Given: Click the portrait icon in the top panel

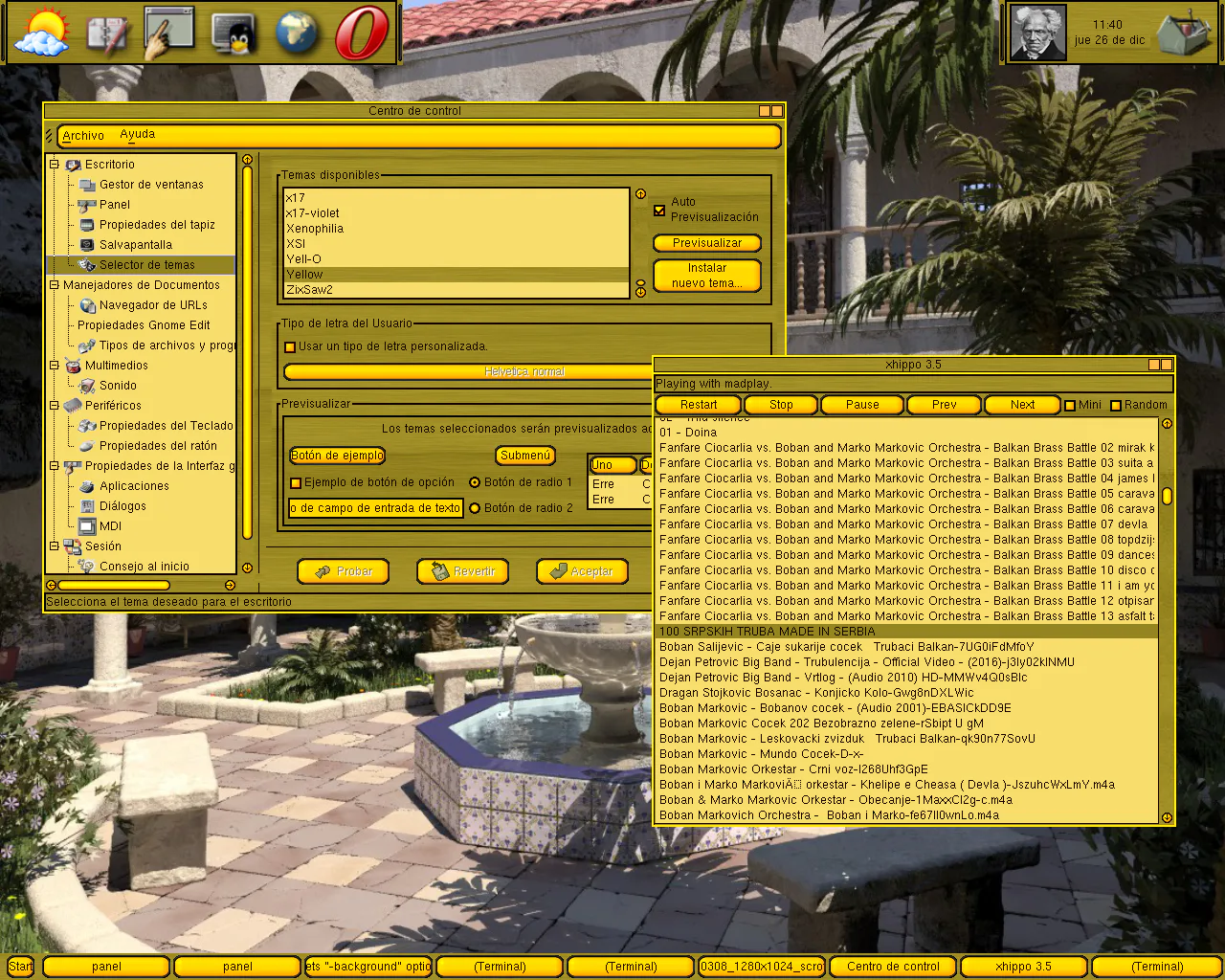Looking at the screenshot, I should tap(1038, 33).
